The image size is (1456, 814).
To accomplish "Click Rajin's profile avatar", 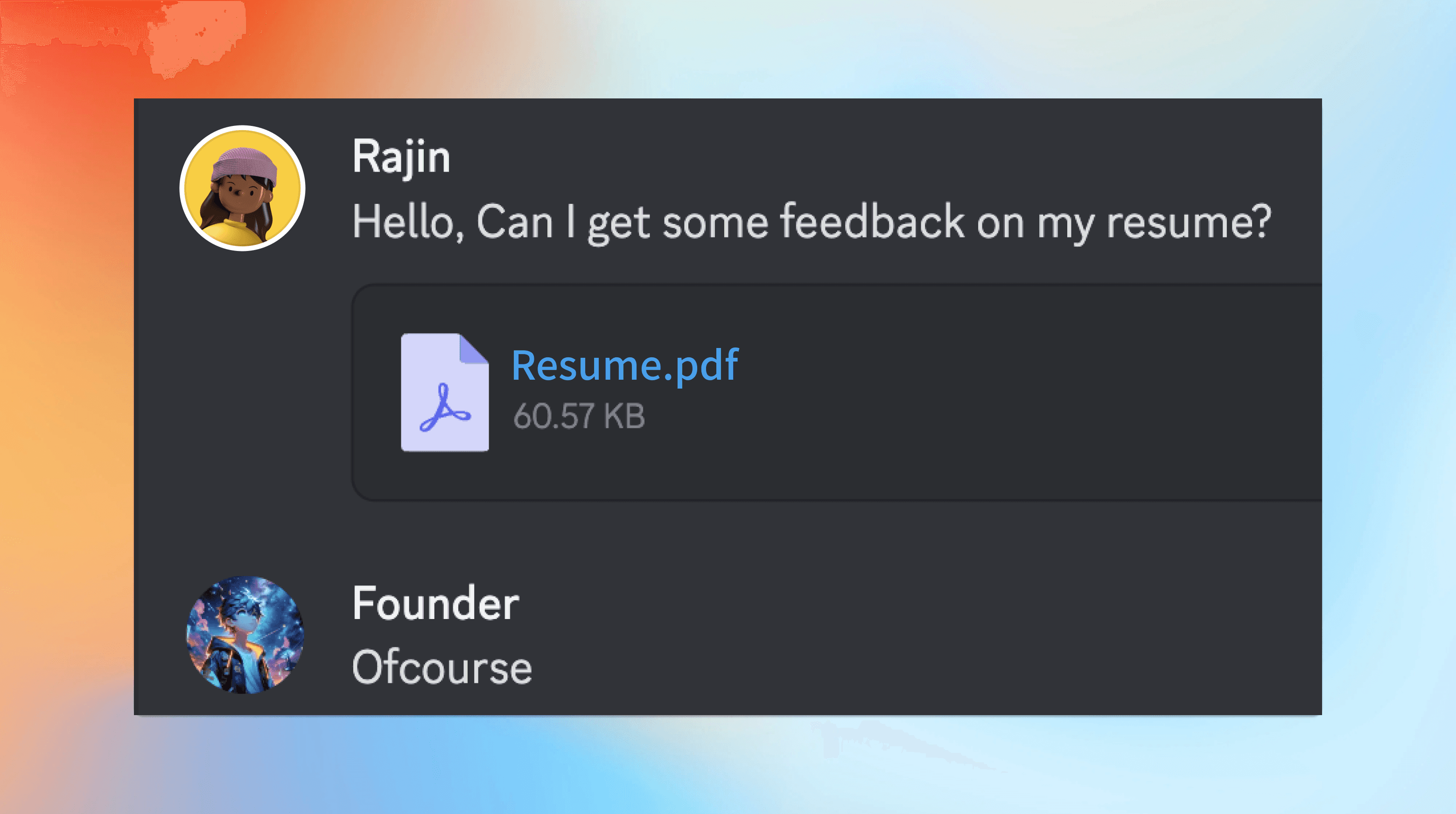I will (x=243, y=188).
